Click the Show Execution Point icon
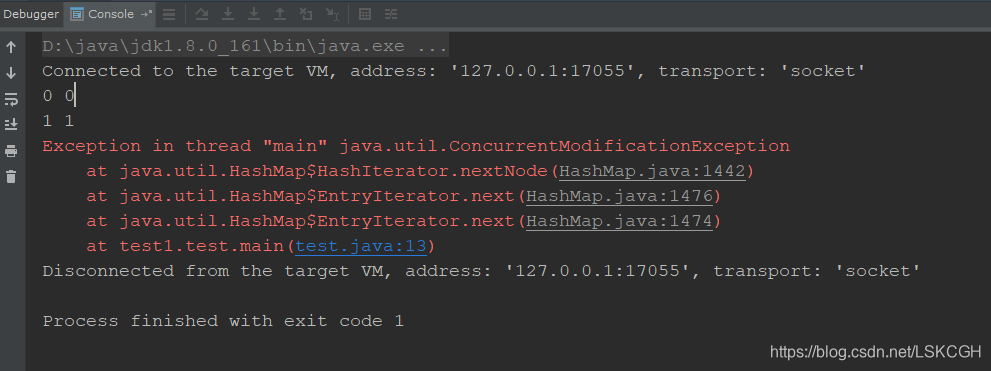The height and width of the screenshot is (371, 991). click(169, 14)
